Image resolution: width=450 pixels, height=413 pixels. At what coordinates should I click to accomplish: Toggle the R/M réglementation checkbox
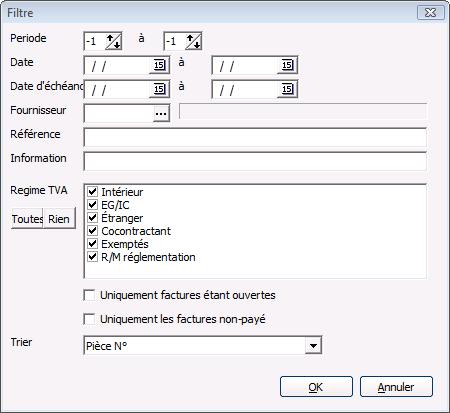click(92, 257)
